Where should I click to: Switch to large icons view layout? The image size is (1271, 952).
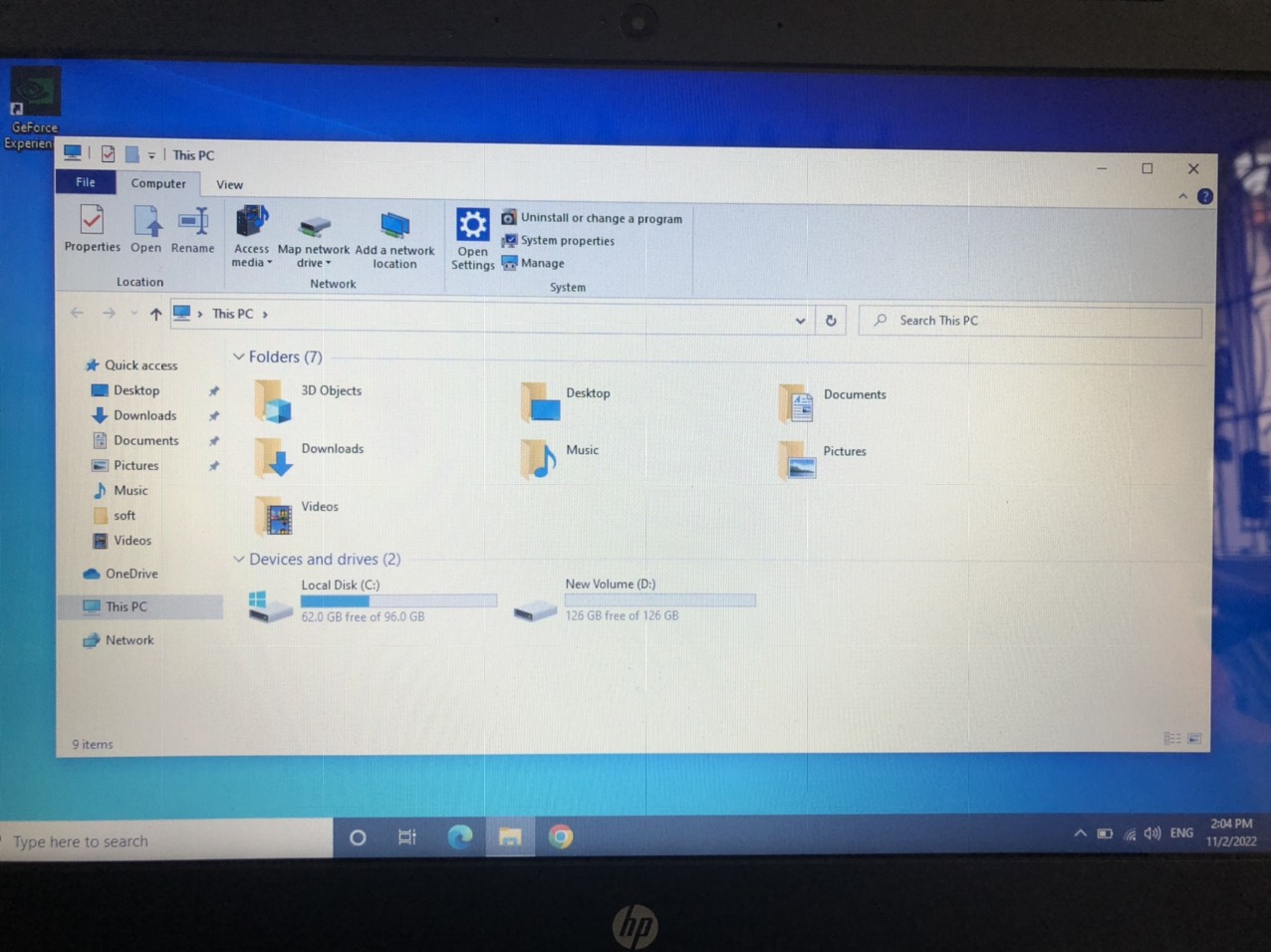1194,739
